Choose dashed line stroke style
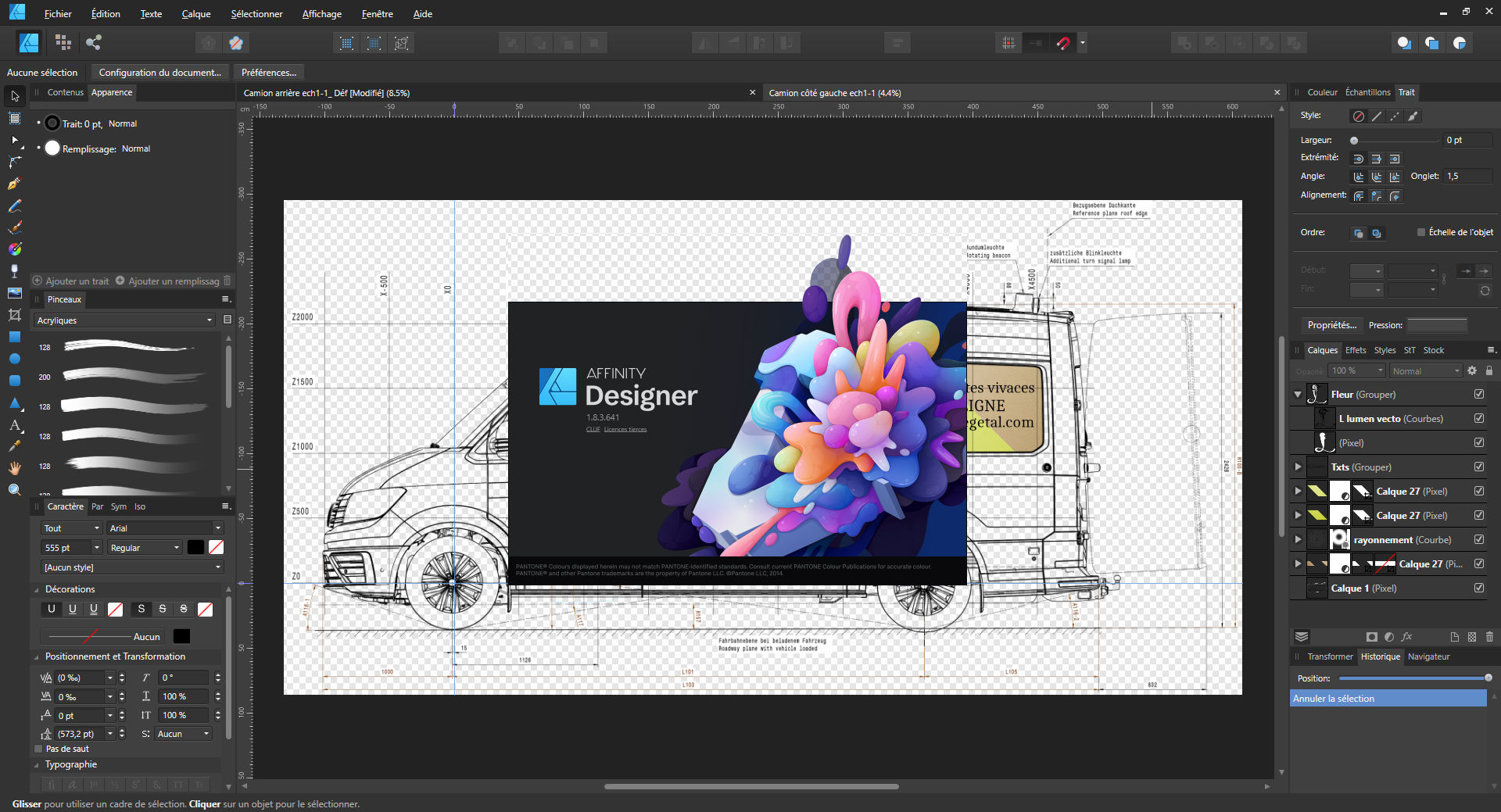Image resolution: width=1501 pixels, height=812 pixels. click(1395, 116)
